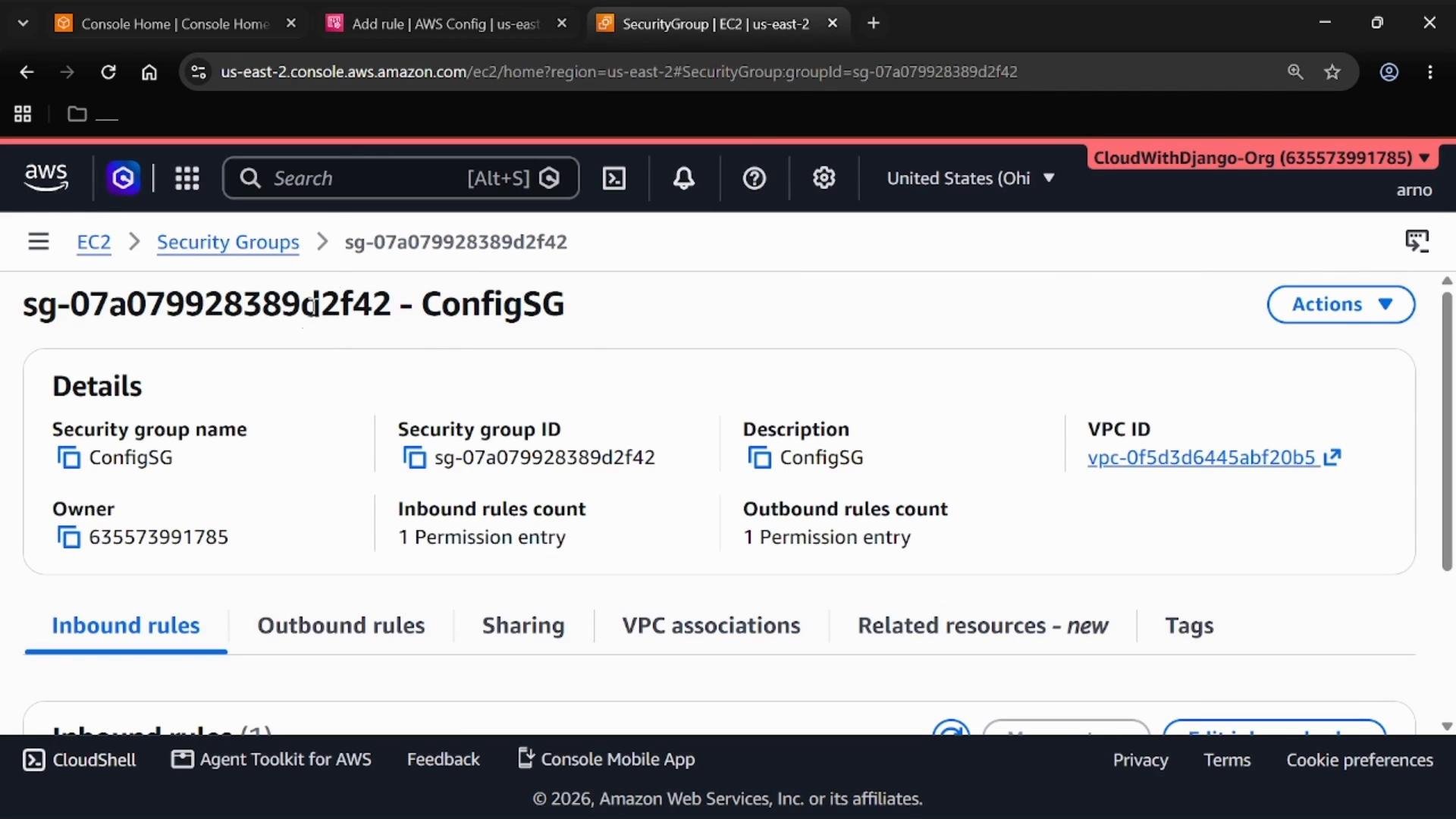Open the Related resources - new tab
This screenshot has height=819, width=1456.
tap(983, 626)
